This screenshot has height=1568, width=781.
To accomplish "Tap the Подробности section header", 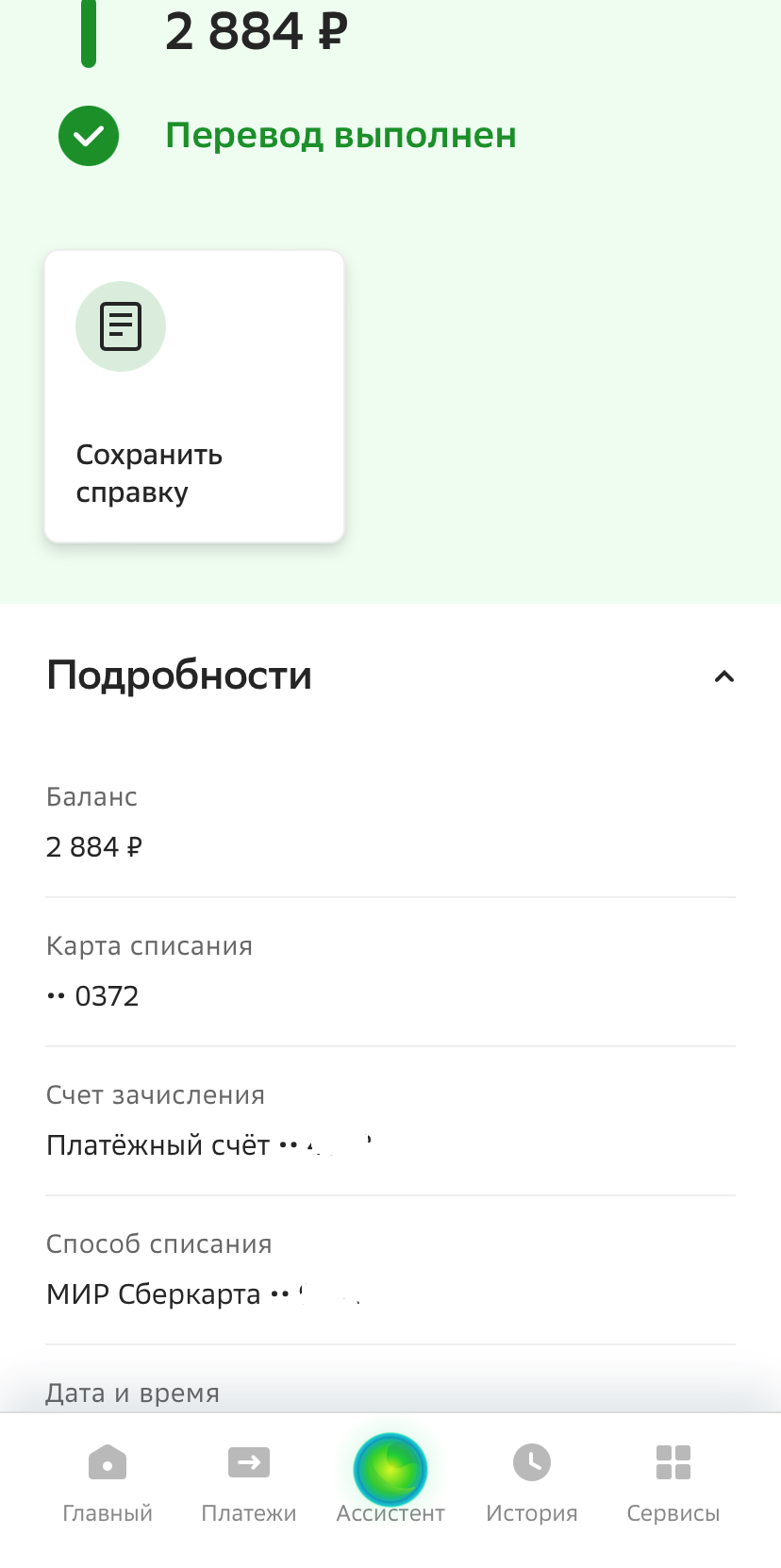I will (x=179, y=676).
